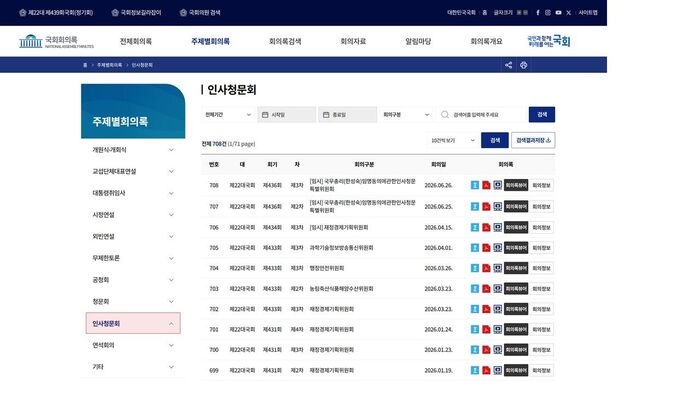
Task: Expand the 대통령취임사 sidebar item
Action: click(x=133, y=193)
